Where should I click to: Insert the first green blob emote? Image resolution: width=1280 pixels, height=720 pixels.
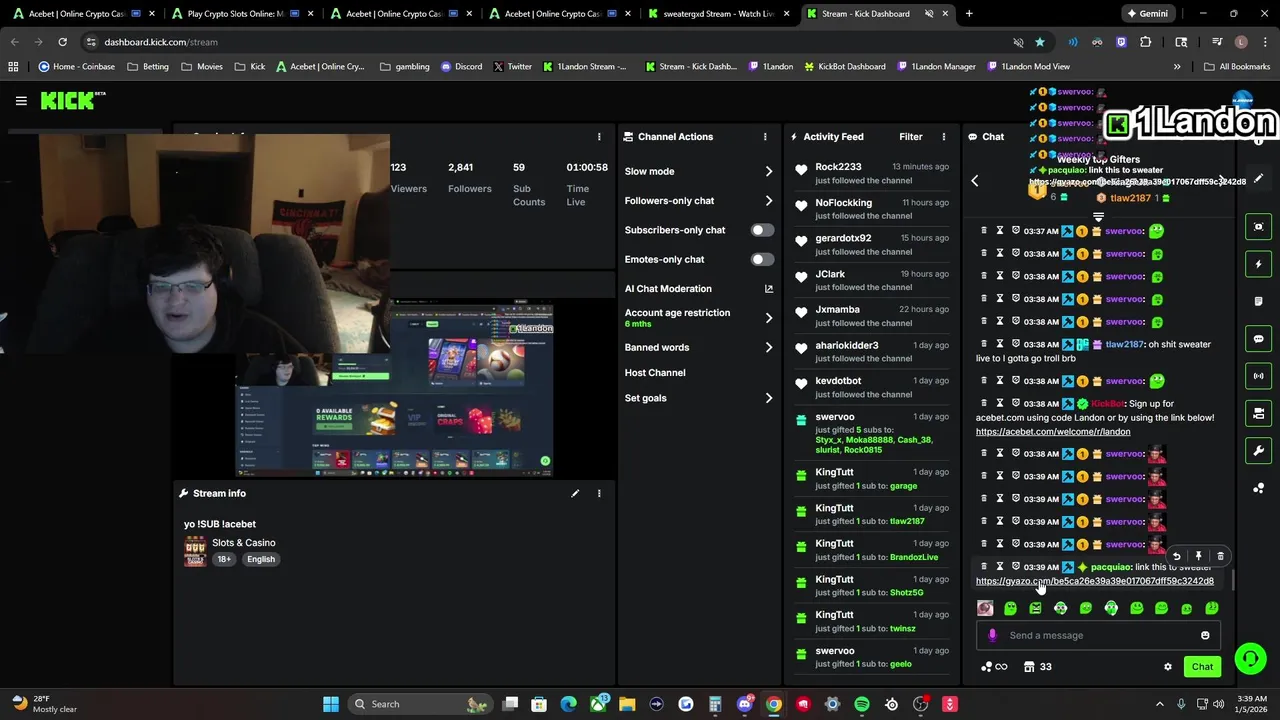(1010, 608)
